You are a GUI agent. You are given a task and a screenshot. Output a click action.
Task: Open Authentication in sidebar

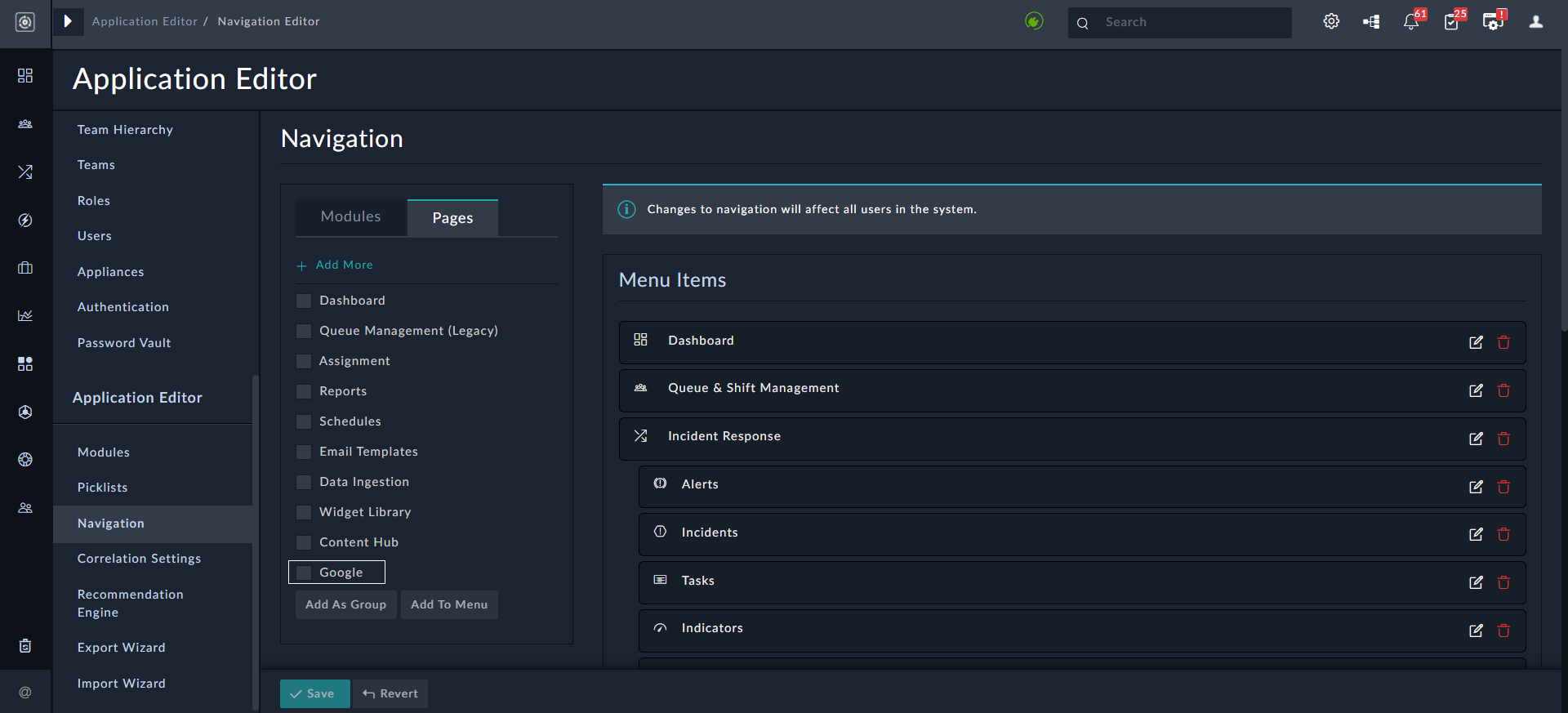[123, 307]
